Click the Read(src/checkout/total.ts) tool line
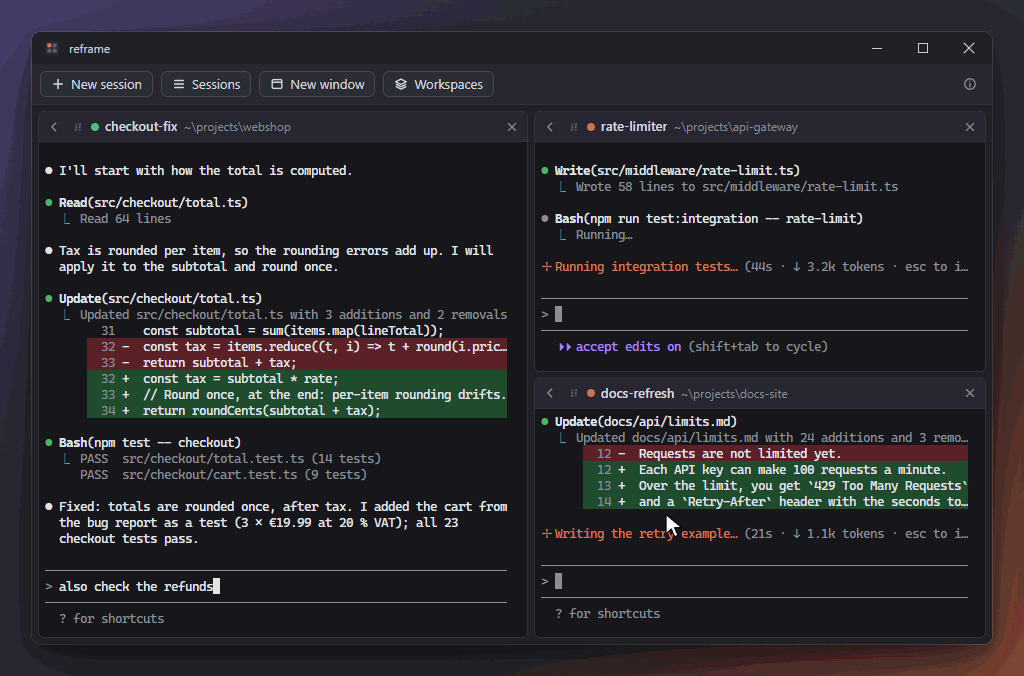 tap(153, 202)
